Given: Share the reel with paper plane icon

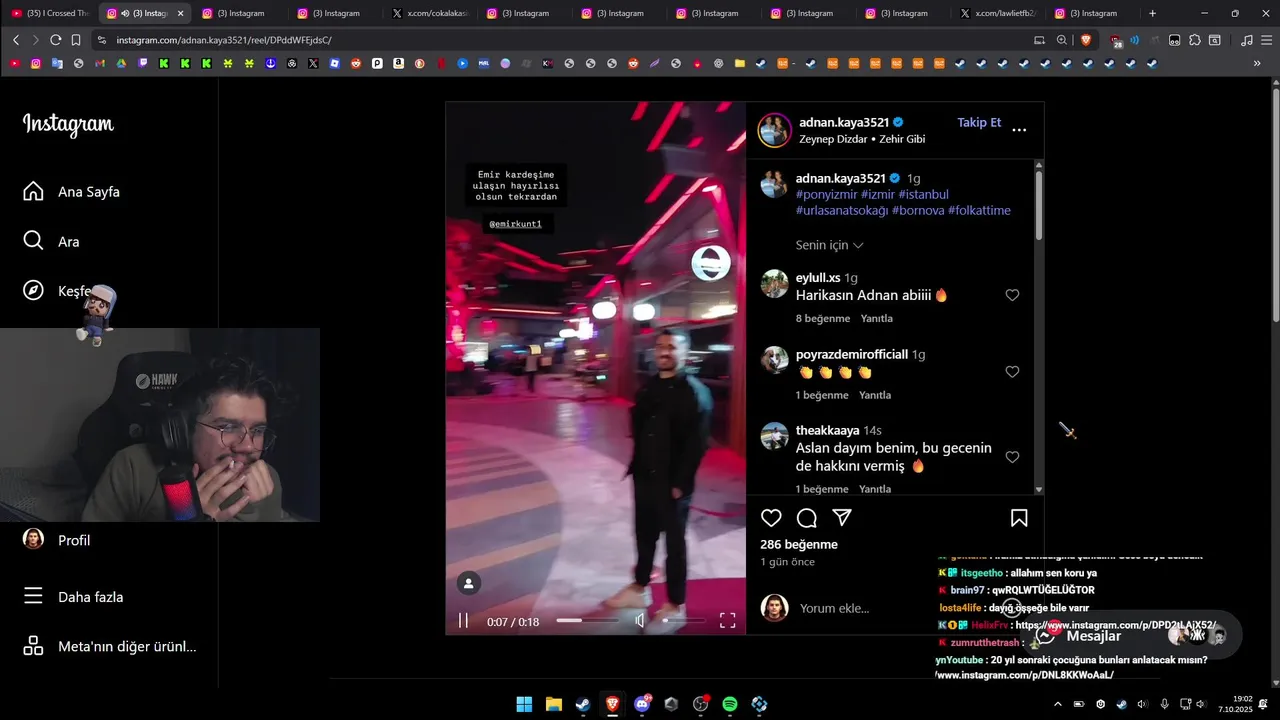Looking at the screenshot, I should click(842, 518).
